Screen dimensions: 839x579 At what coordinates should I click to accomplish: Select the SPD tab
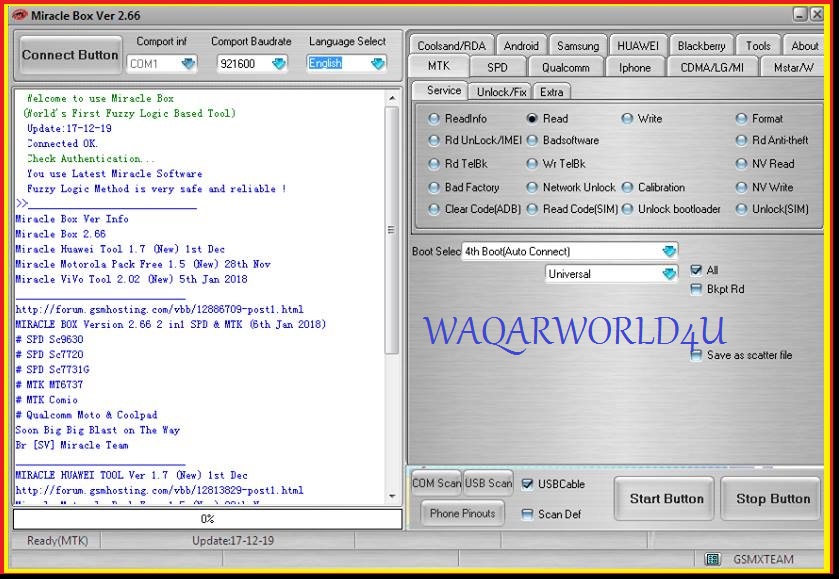pyautogui.click(x=497, y=67)
